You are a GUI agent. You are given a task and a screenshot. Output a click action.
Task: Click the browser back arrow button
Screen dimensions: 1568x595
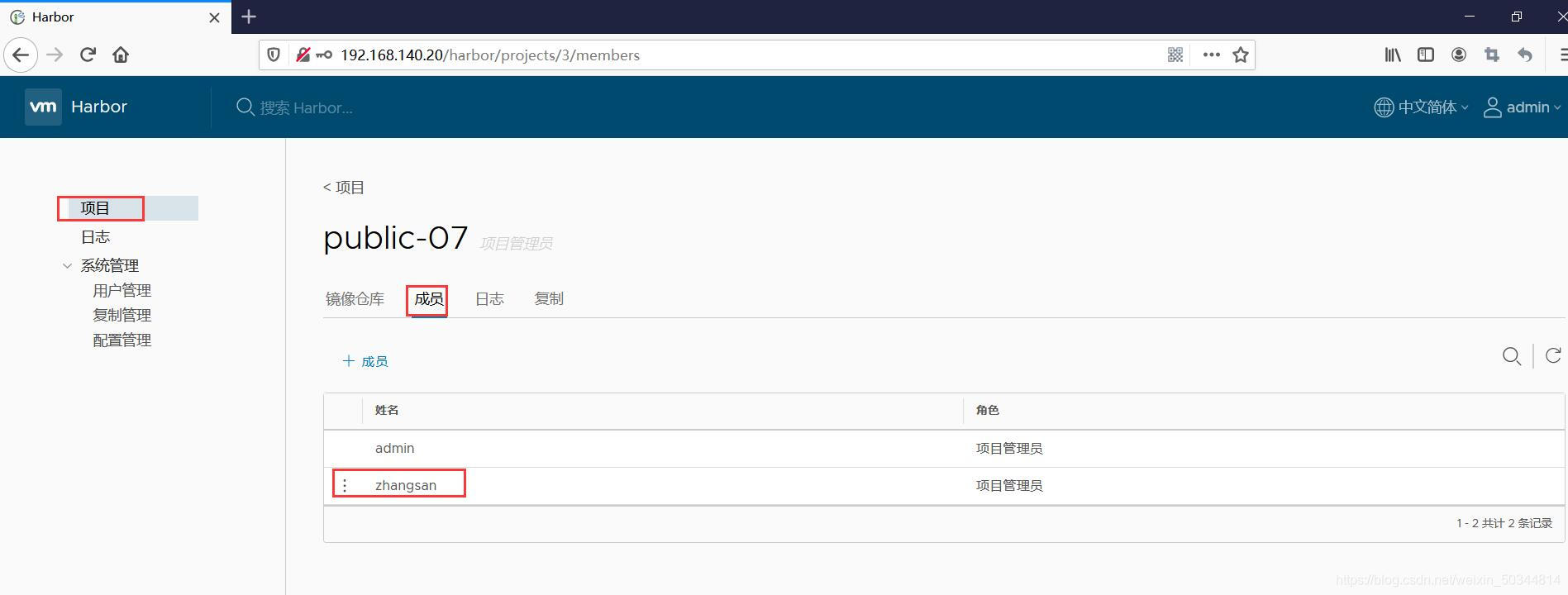pyautogui.click(x=21, y=55)
